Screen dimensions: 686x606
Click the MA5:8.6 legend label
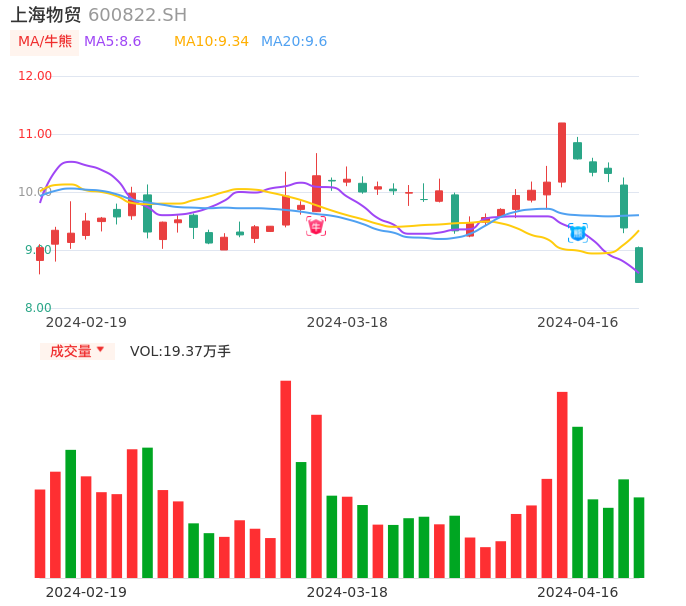pyautogui.click(x=112, y=42)
